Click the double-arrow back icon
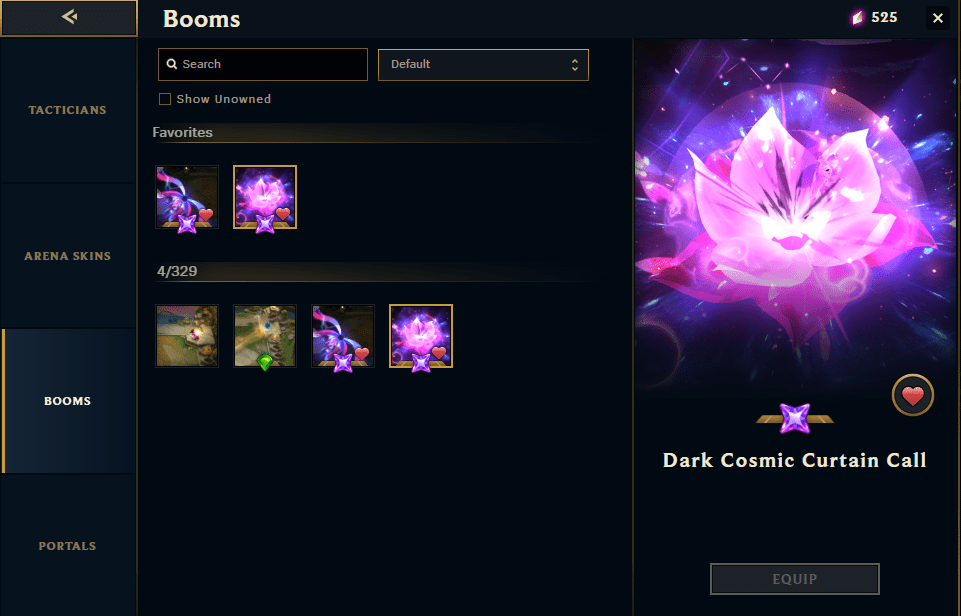 click(69, 17)
